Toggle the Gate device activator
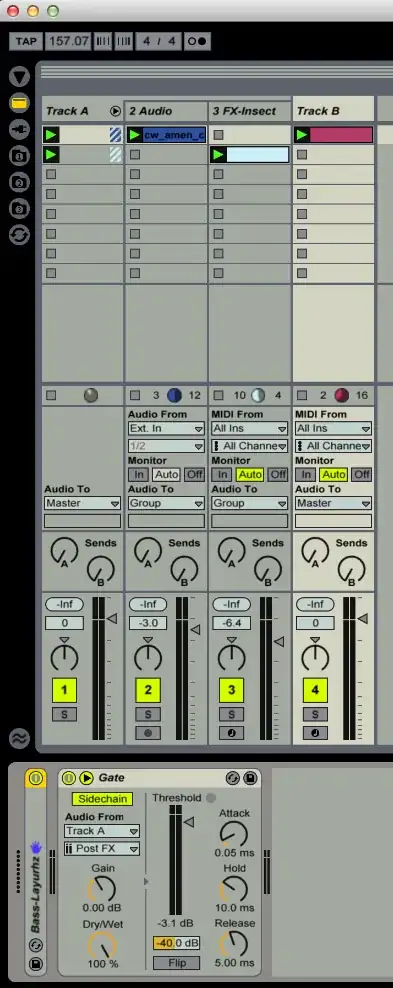 [x=69, y=778]
